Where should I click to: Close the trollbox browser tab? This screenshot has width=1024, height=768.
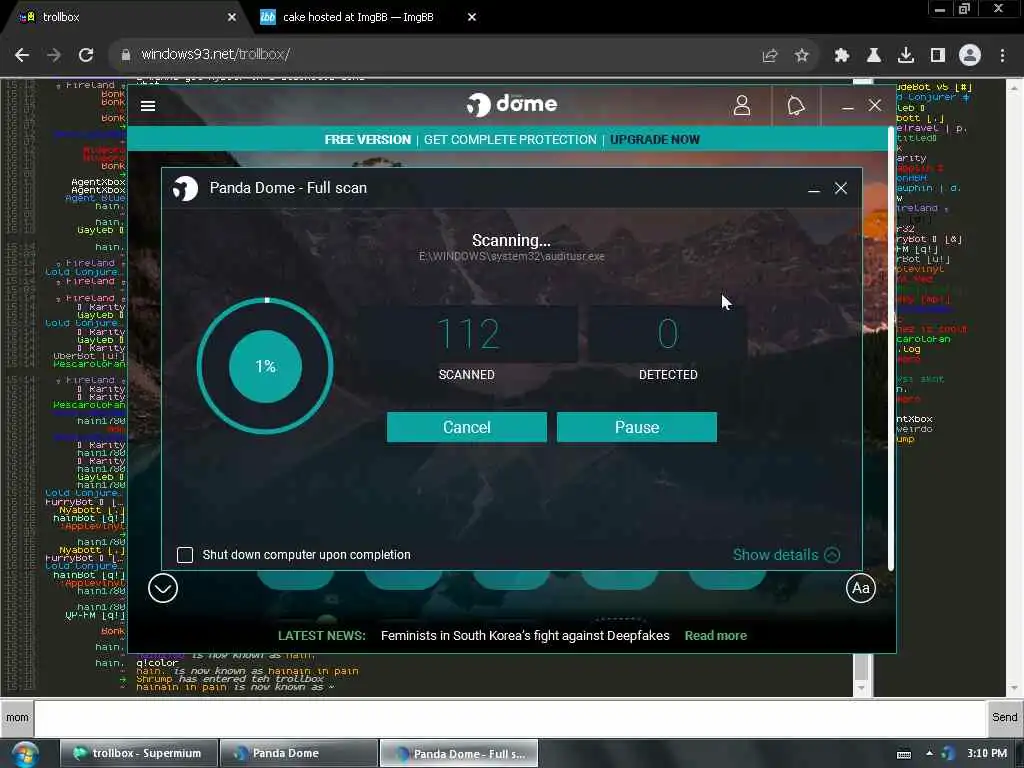pos(232,17)
